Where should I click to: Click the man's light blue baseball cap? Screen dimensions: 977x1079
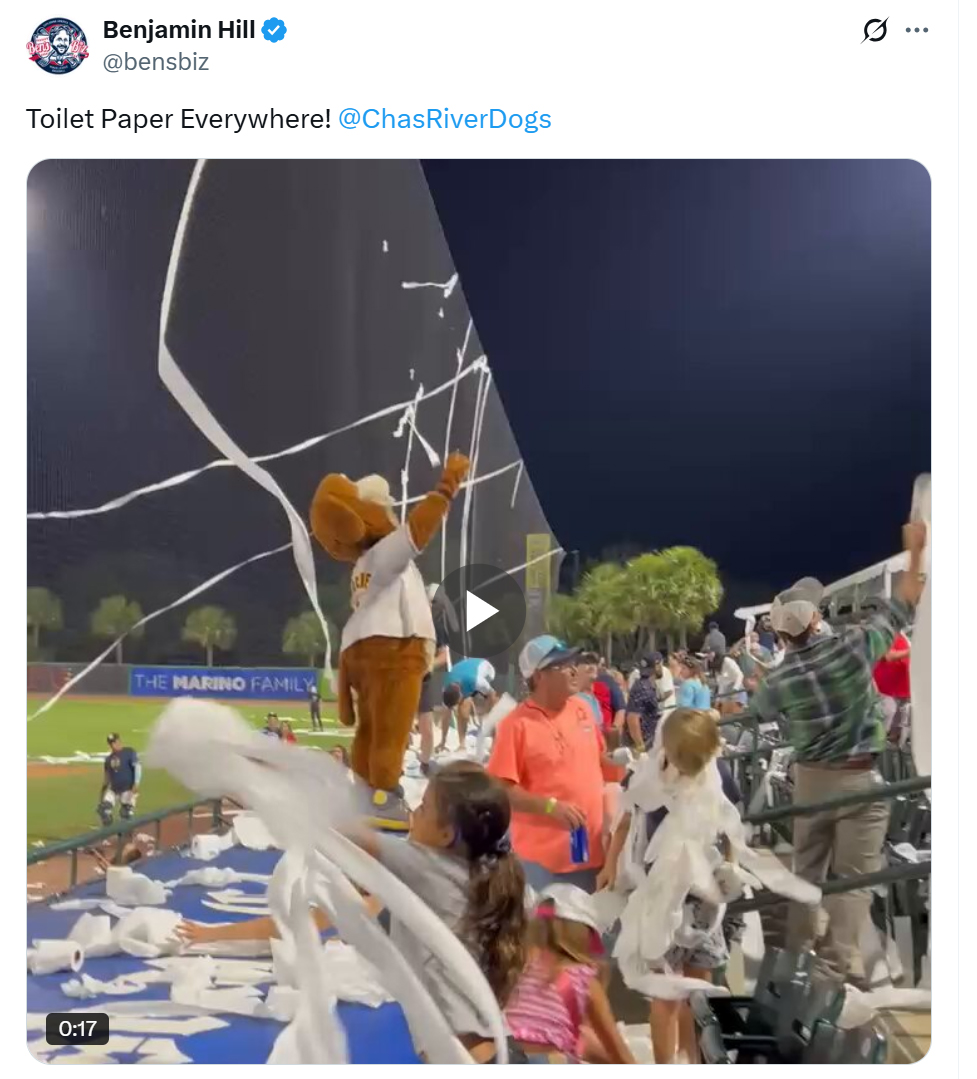(x=544, y=654)
